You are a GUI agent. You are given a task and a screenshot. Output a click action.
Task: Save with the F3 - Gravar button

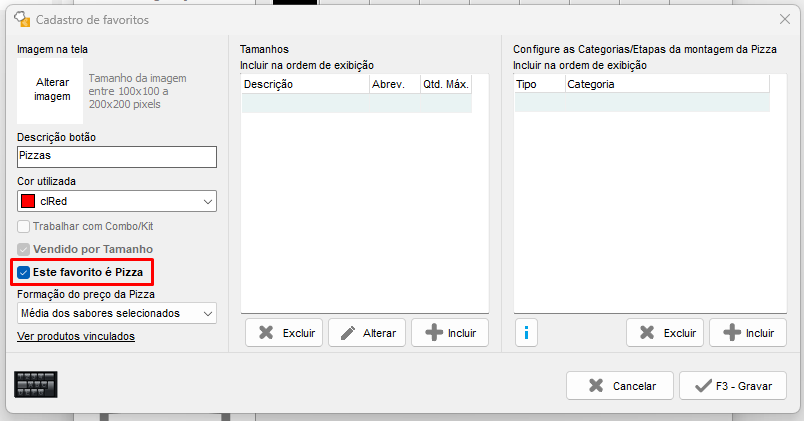coord(732,385)
